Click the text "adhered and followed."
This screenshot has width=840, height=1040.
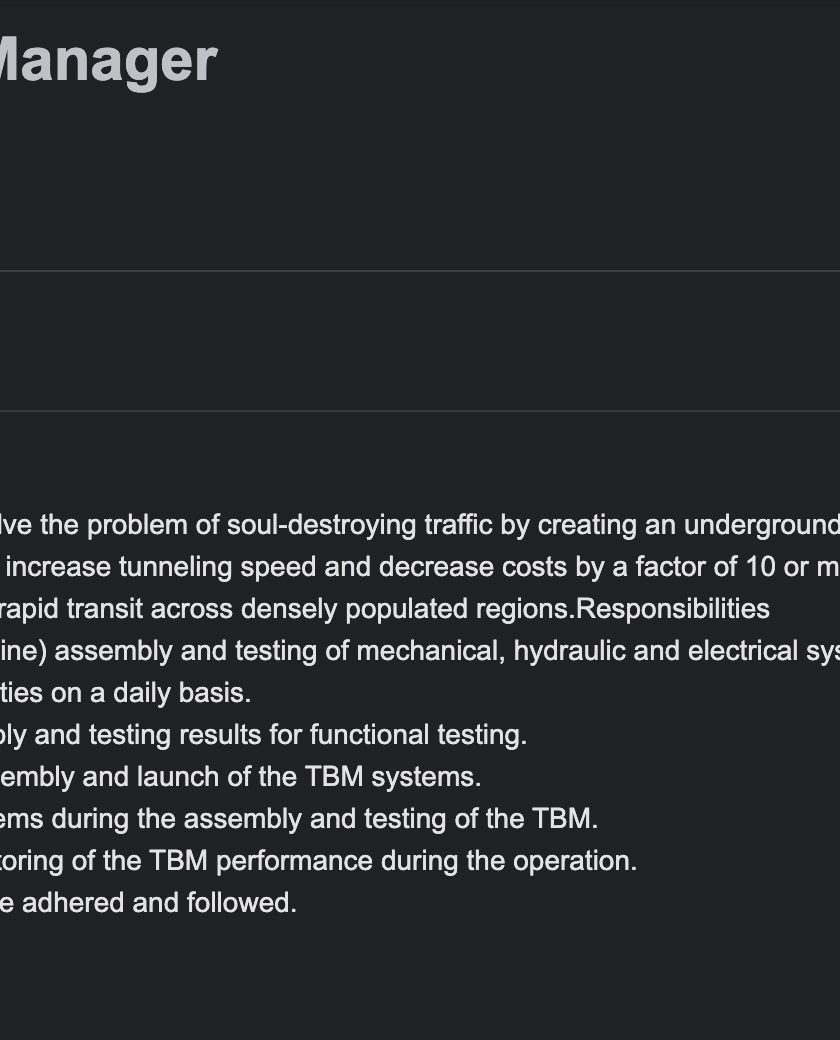pos(159,903)
